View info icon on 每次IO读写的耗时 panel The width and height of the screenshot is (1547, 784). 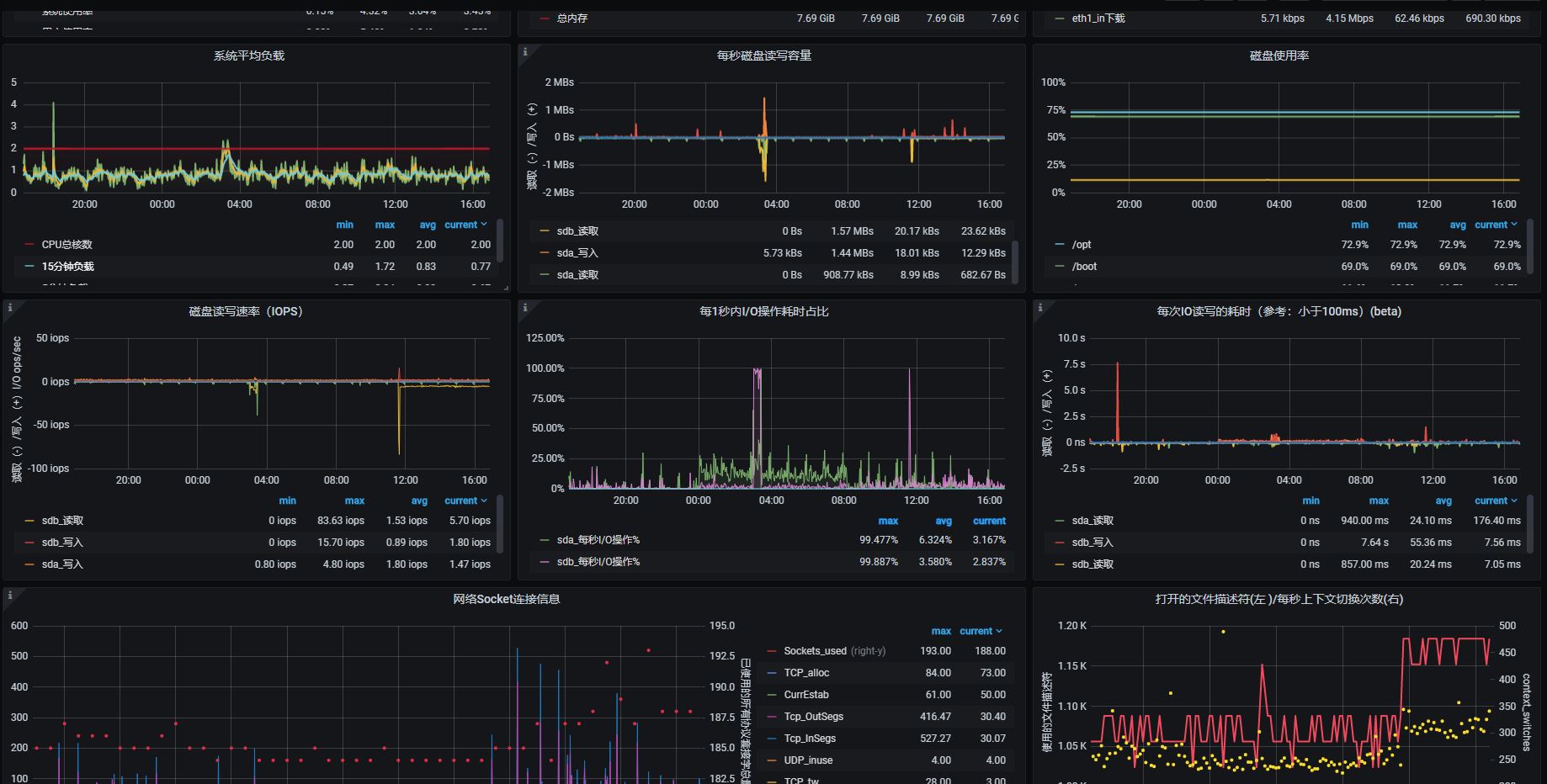click(x=1040, y=308)
